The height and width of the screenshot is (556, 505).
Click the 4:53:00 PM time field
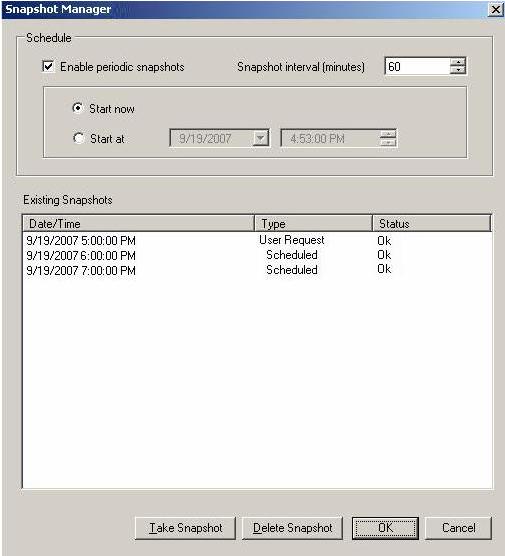pos(331,138)
